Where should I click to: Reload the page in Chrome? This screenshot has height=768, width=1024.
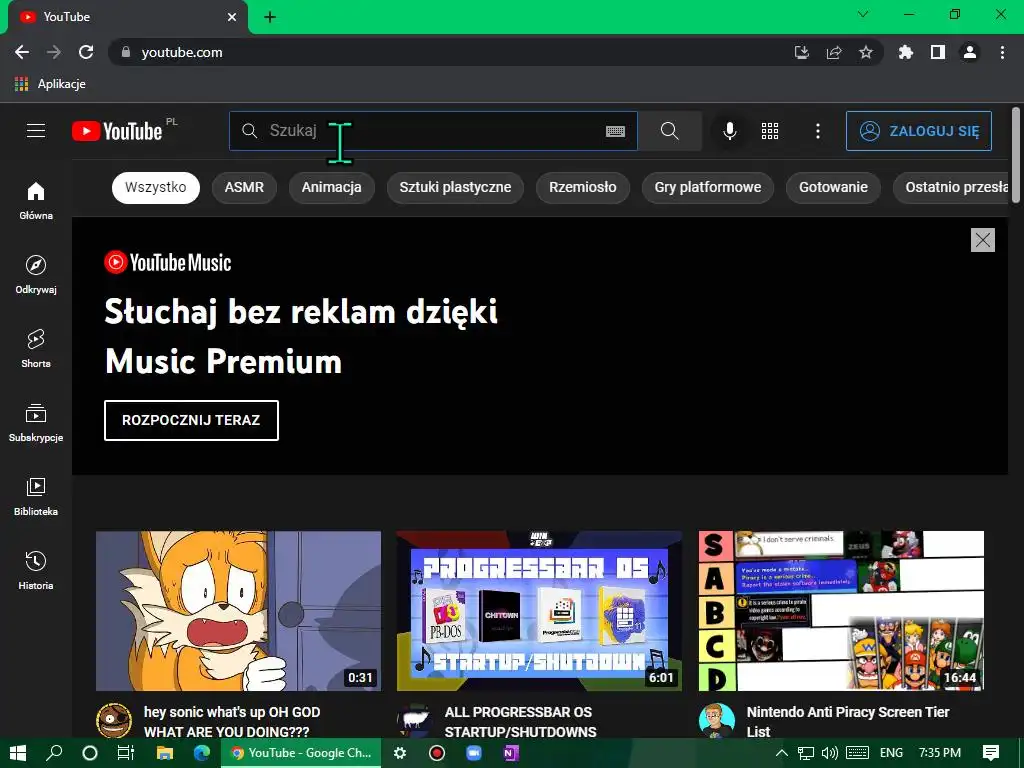(86, 52)
